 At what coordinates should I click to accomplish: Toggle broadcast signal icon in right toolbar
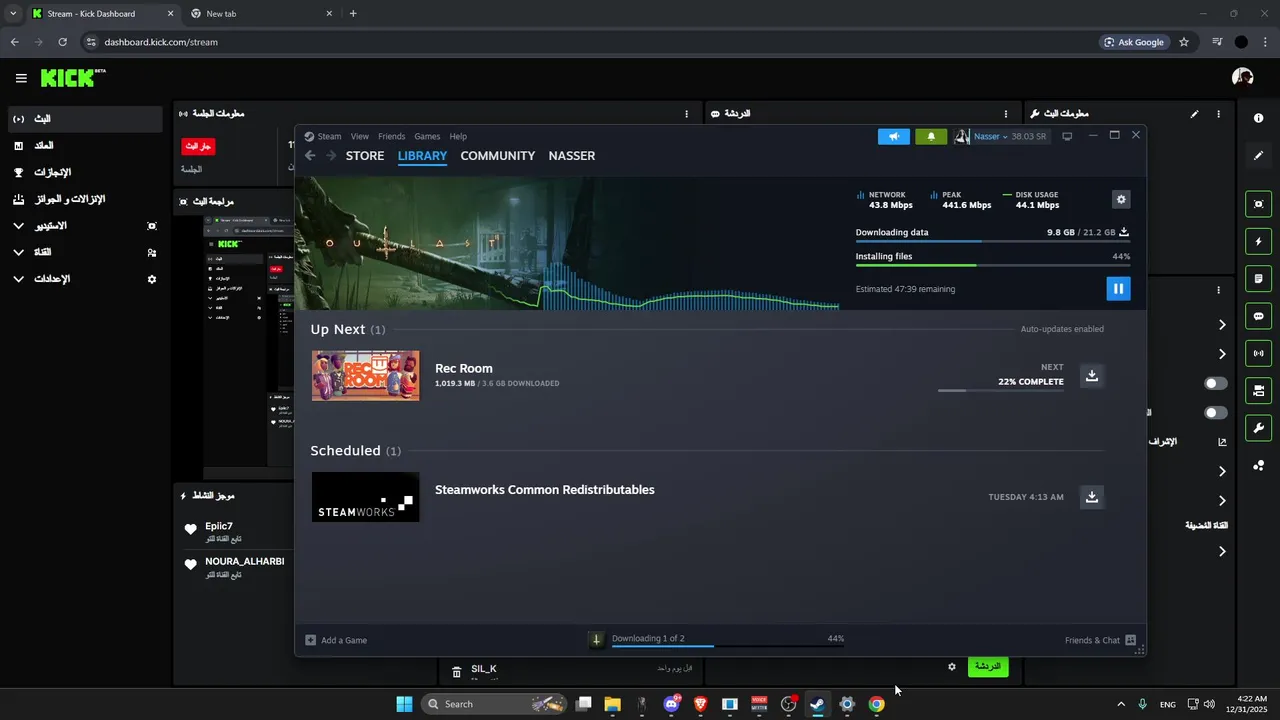tap(1258, 353)
